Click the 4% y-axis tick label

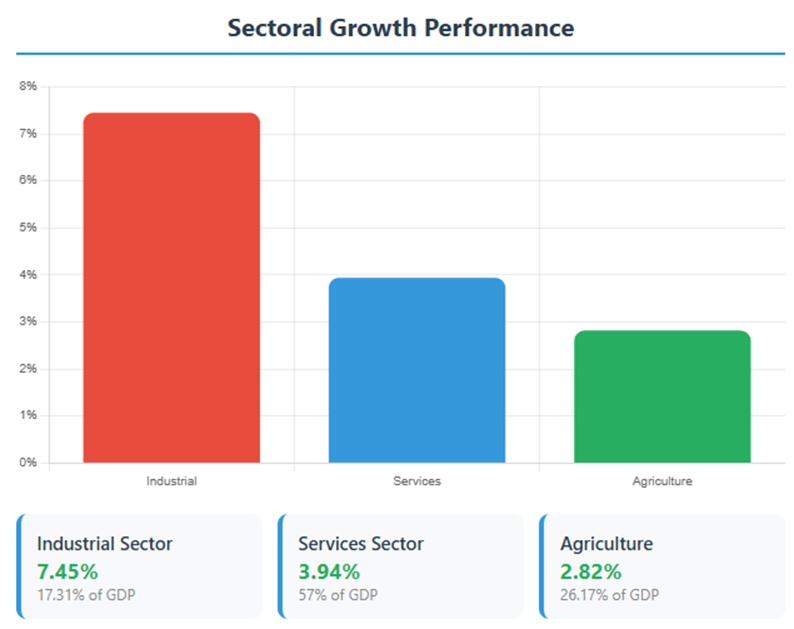tap(28, 275)
